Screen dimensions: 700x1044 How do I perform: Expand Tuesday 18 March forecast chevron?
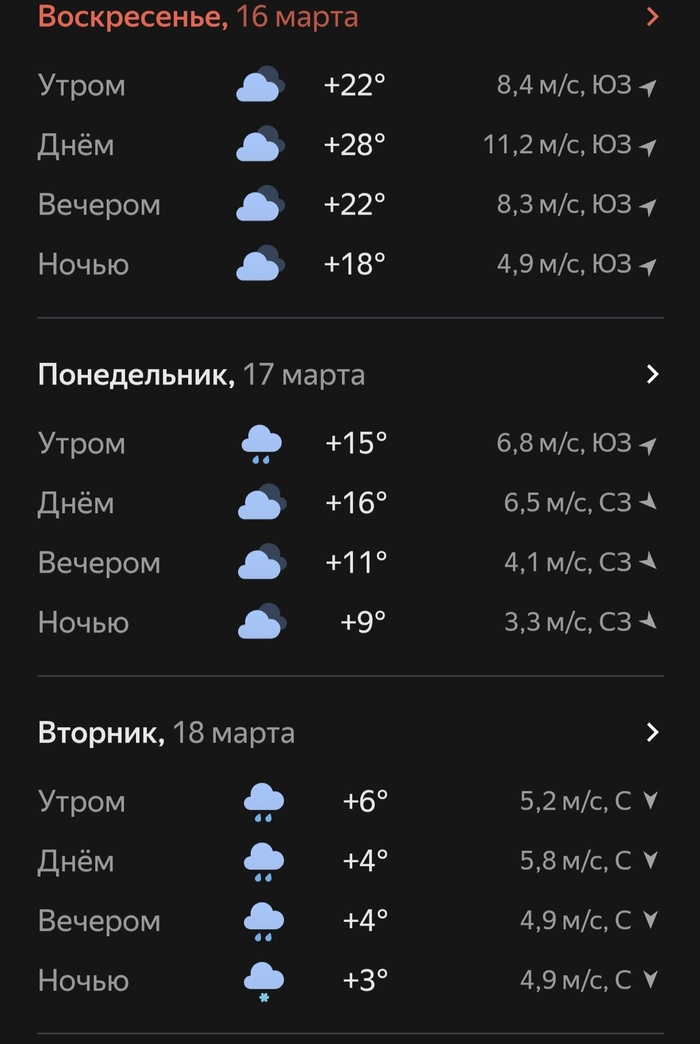pyautogui.click(x=653, y=732)
